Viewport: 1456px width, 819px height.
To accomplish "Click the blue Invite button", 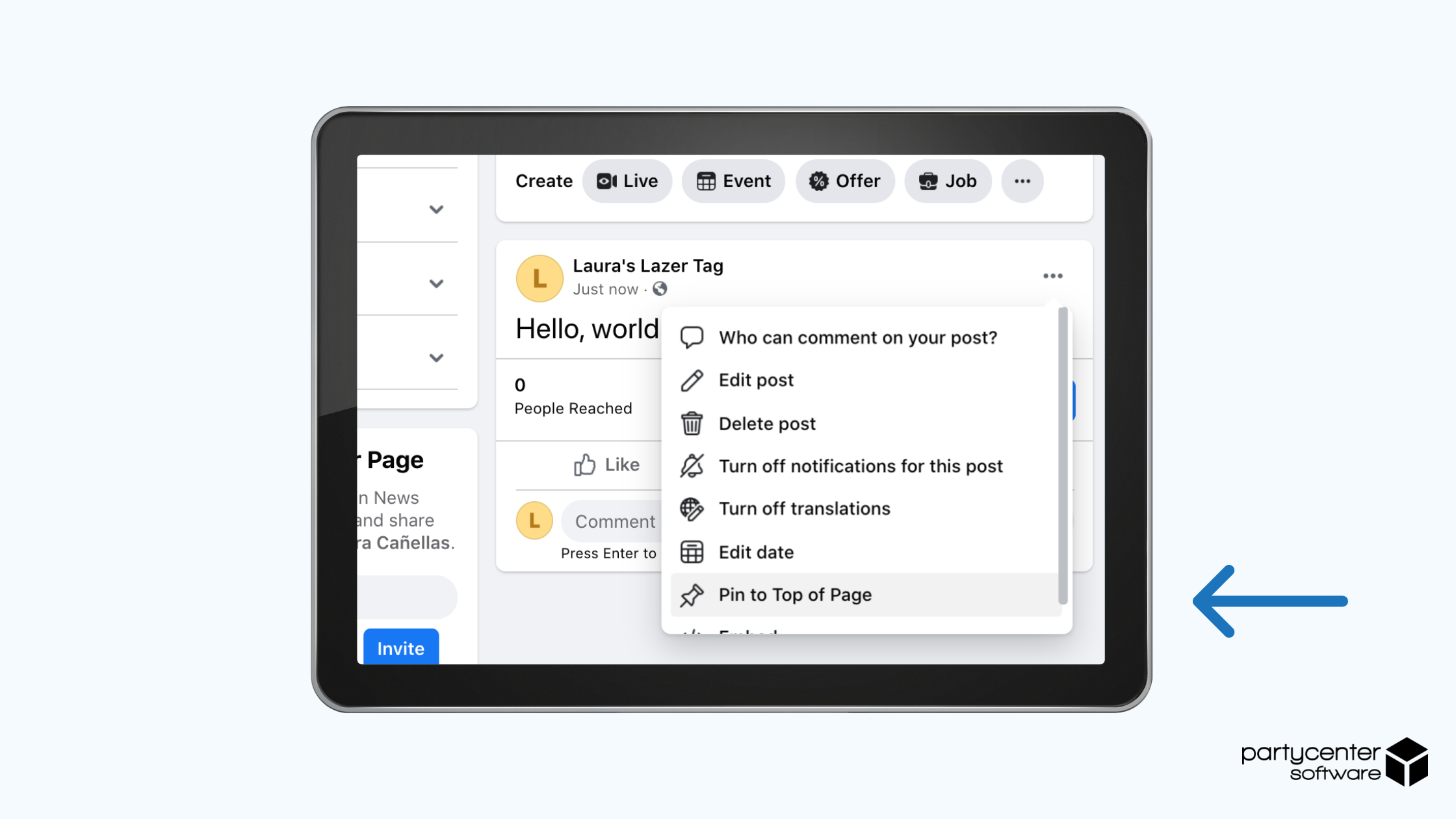I will [x=401, y=648].
